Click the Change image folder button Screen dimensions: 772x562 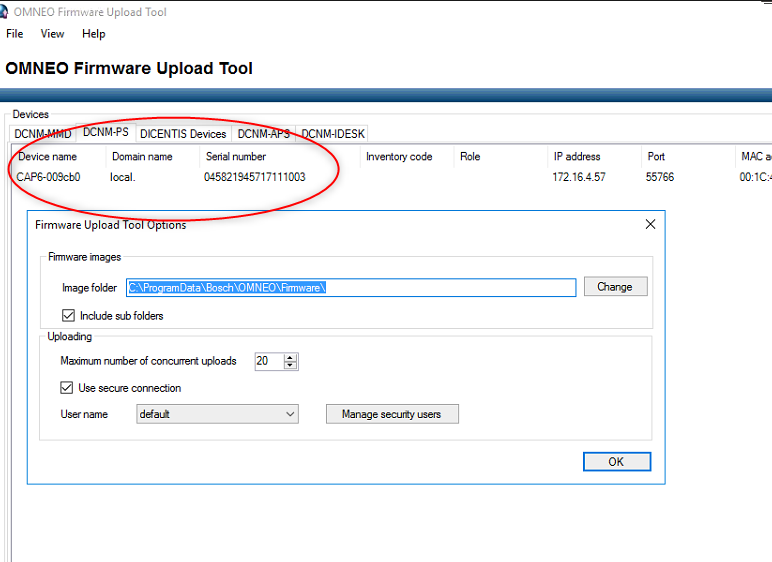614,287
